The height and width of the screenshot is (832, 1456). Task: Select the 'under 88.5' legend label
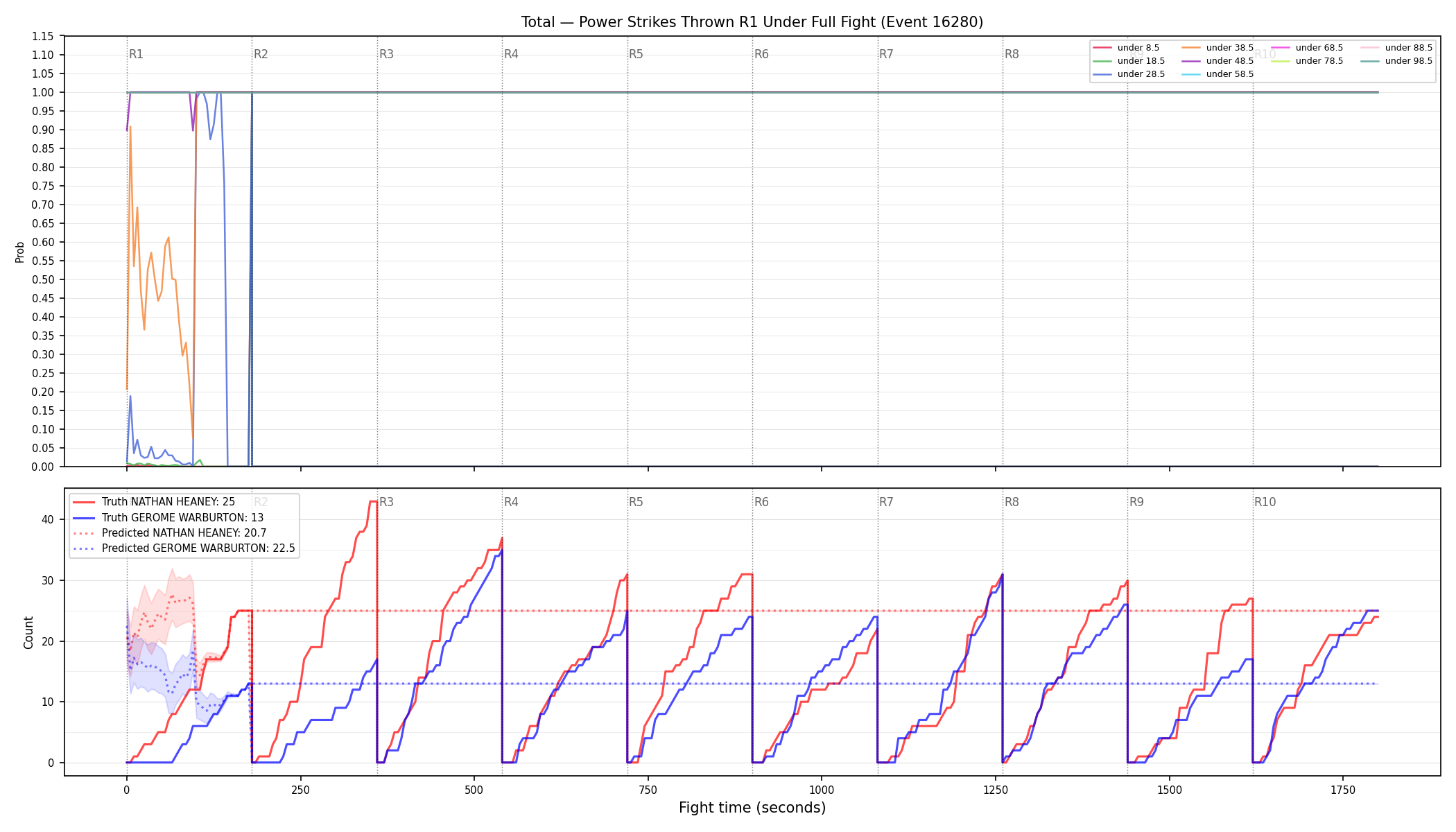click(1409, 48)
